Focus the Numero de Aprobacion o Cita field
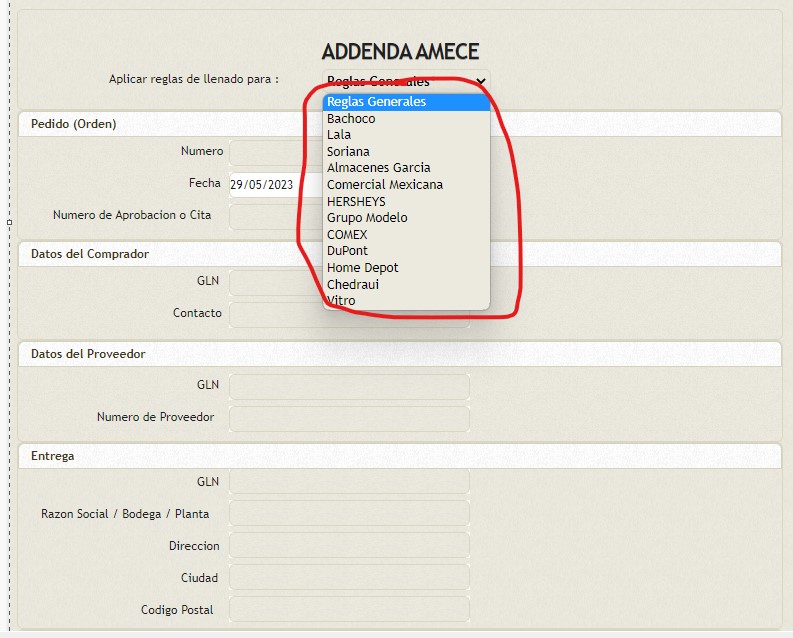This screenshot has width=793, height=638. click(x=276, y=217)
